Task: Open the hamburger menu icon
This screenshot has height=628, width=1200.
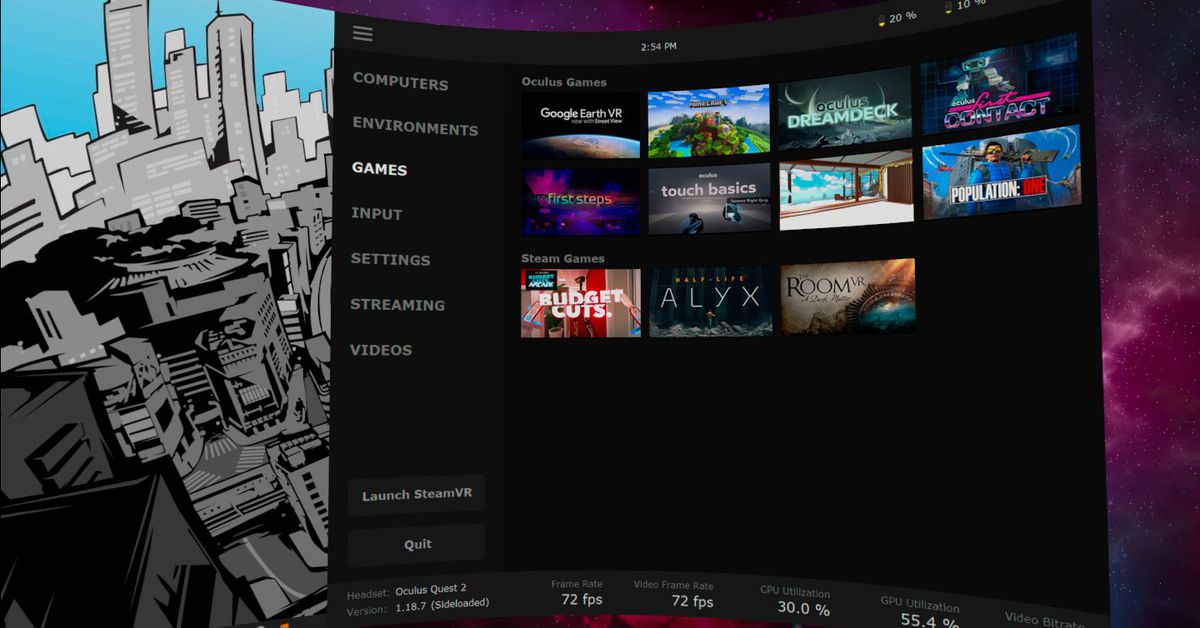Action: 362,33
